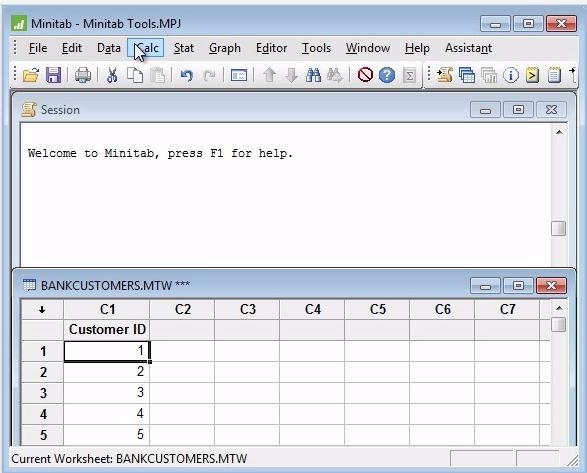
Task: Click the Cancel red circle icon
Action: click(365, 75)
